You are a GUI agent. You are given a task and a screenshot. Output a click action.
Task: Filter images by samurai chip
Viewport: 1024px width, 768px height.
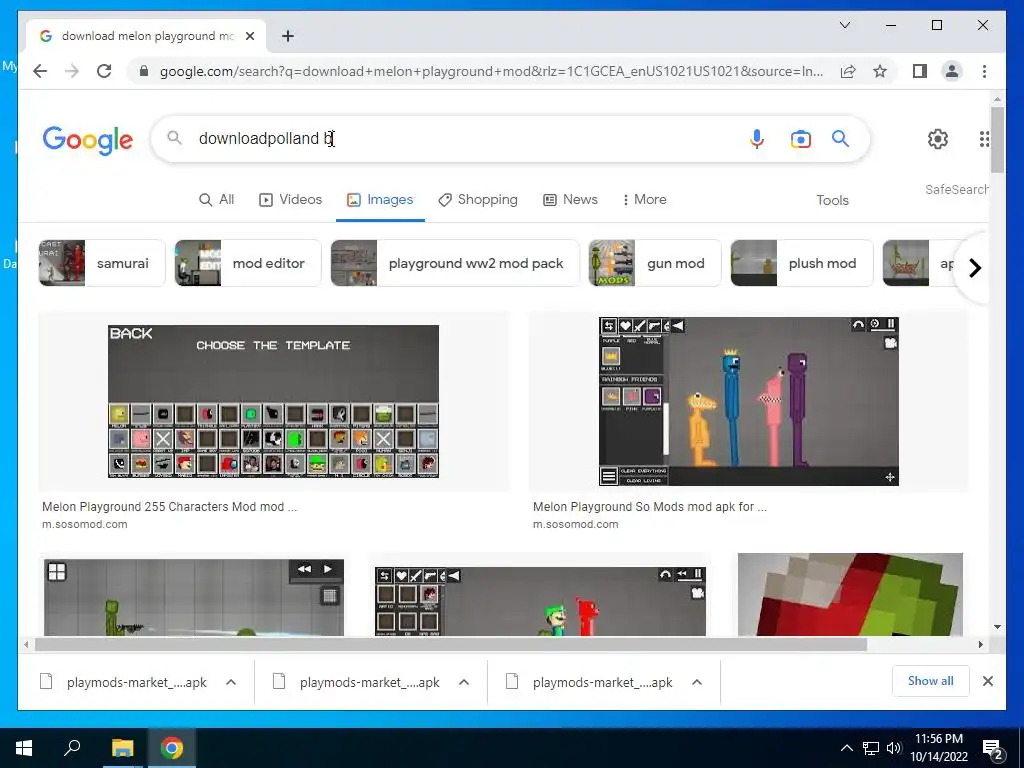102,263
